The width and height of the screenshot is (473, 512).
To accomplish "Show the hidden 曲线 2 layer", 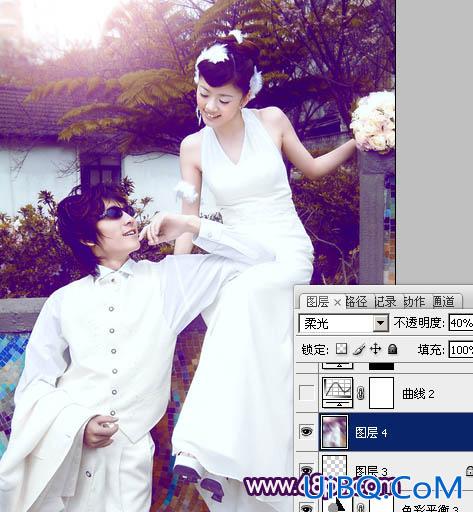I will [x=306, y=393].
